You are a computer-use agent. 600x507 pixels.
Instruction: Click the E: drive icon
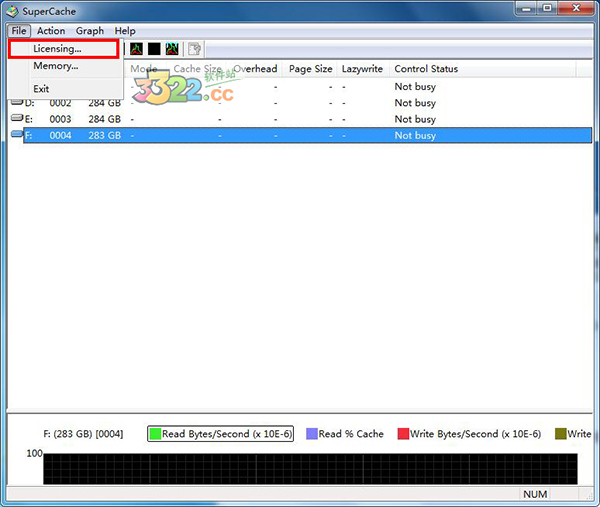click(17, 118)
